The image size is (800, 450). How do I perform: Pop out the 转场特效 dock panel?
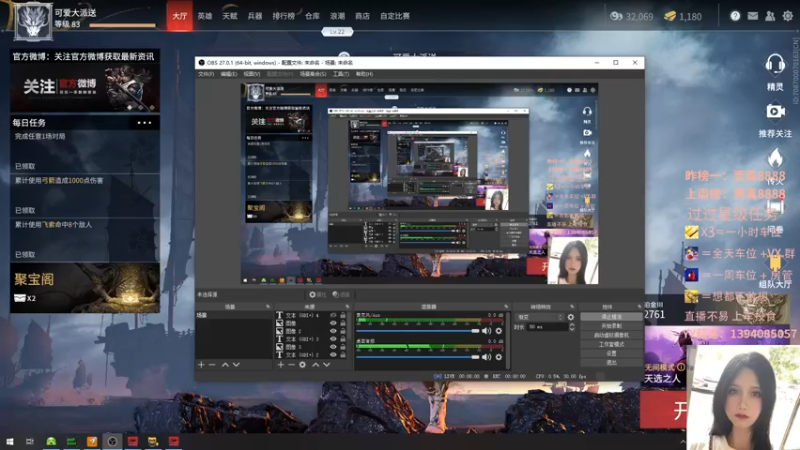572,307
